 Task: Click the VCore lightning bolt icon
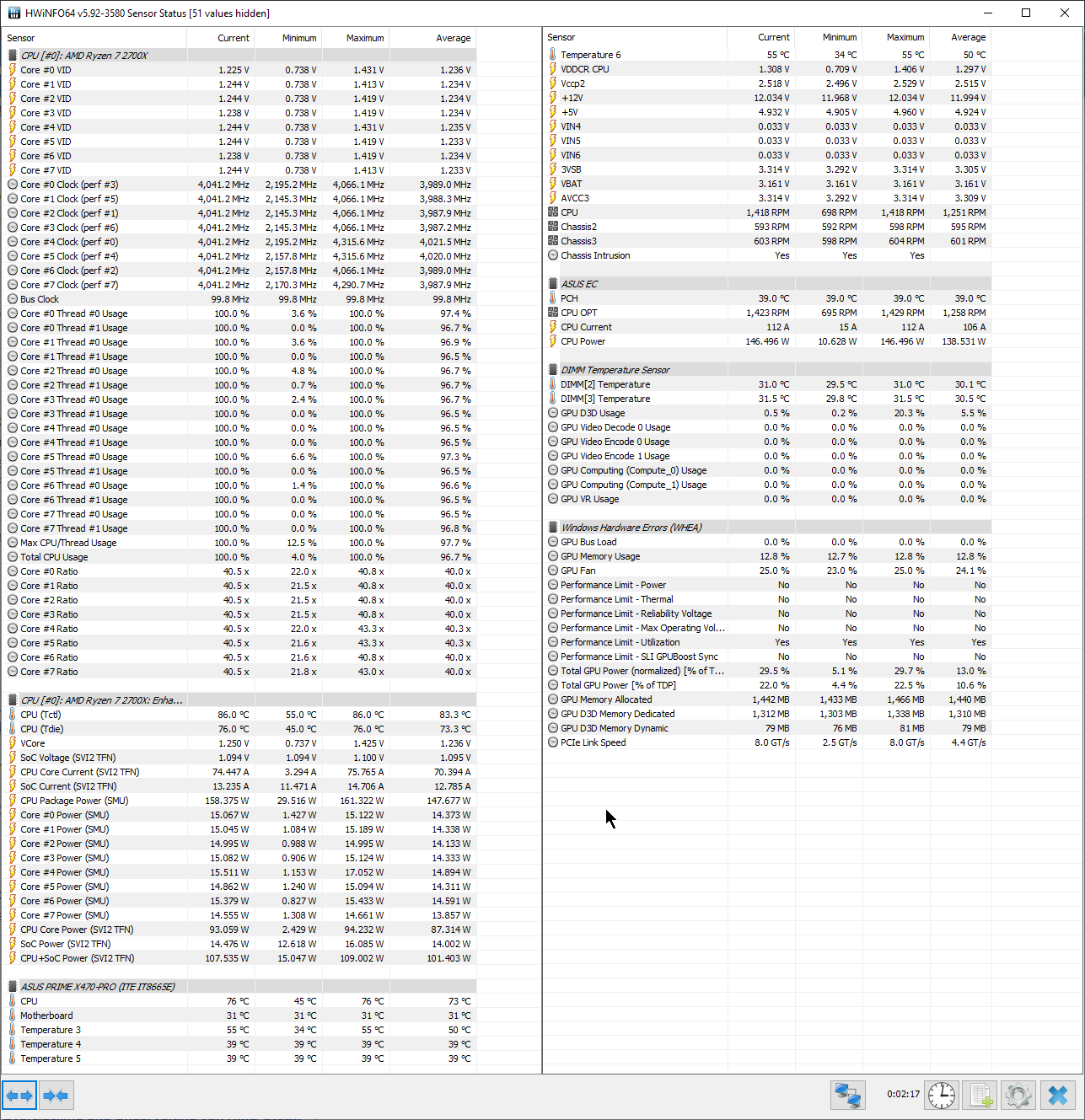[x=12, y=743]
